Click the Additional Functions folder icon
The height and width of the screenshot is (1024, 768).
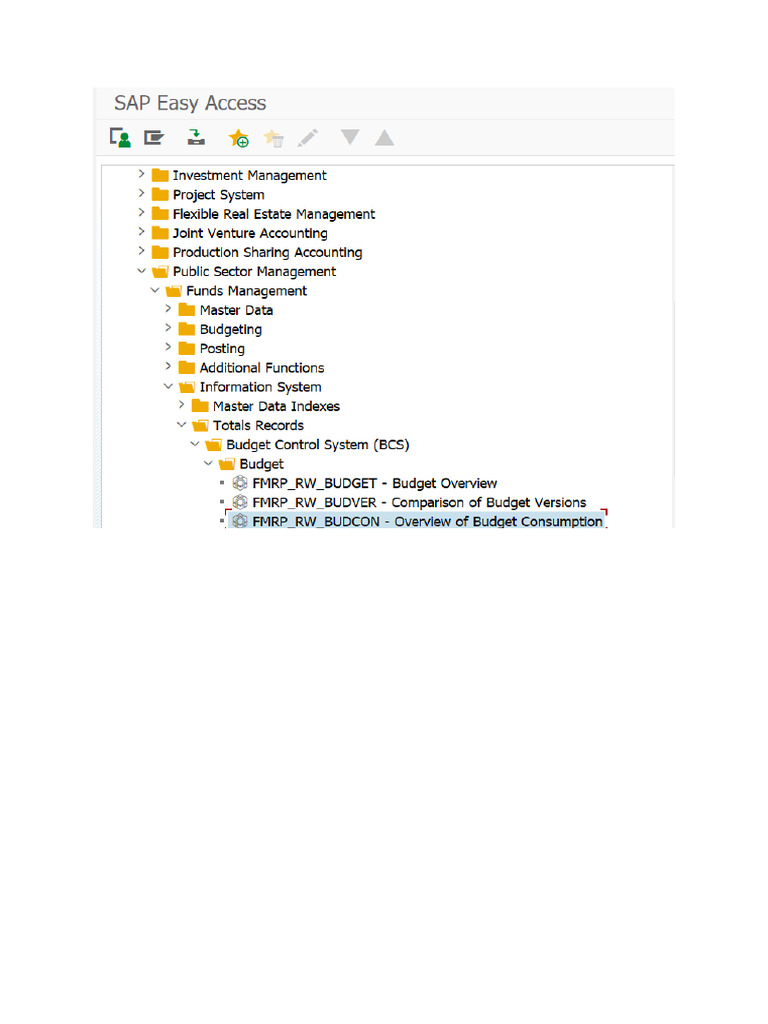pos(187,368)
